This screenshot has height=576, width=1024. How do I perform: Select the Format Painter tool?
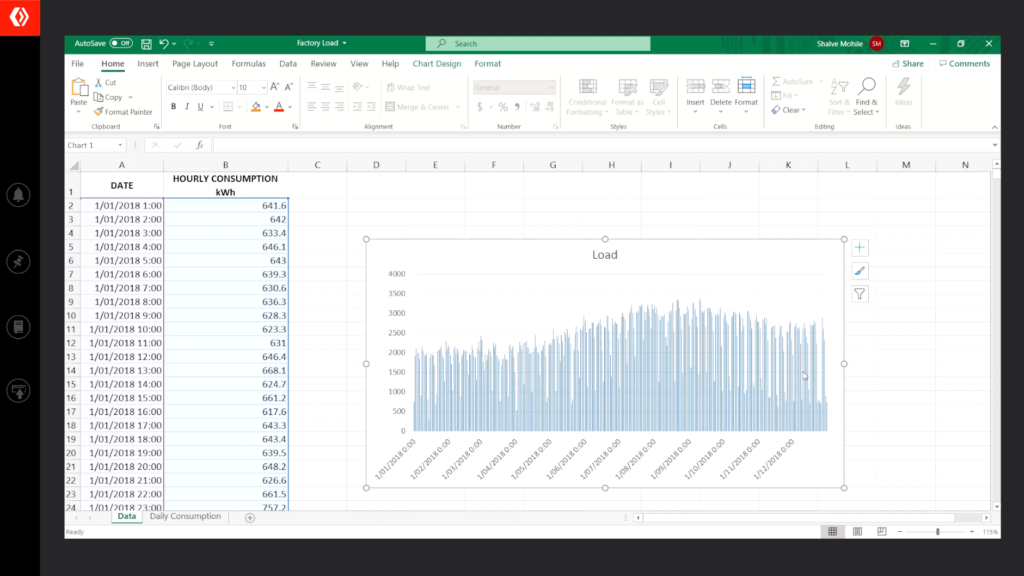pyautogui.click(x=123, y=112)
